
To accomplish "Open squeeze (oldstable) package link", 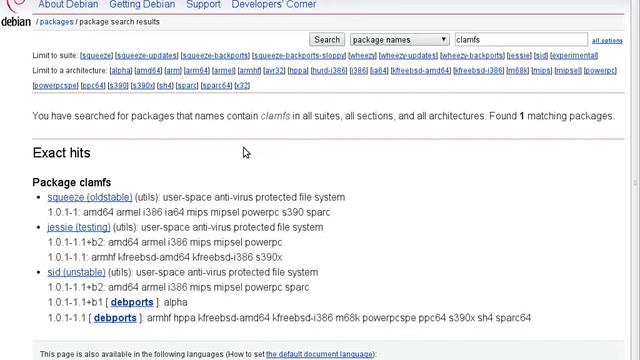I will 90,197.
